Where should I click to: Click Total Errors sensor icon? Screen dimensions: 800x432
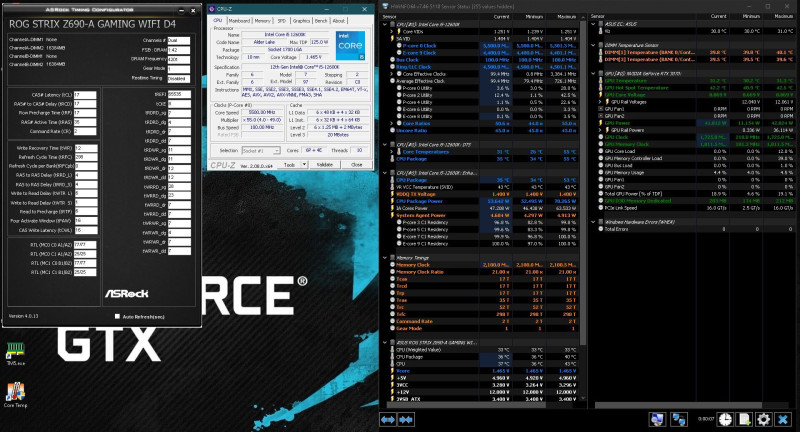(x=601, y=229)
